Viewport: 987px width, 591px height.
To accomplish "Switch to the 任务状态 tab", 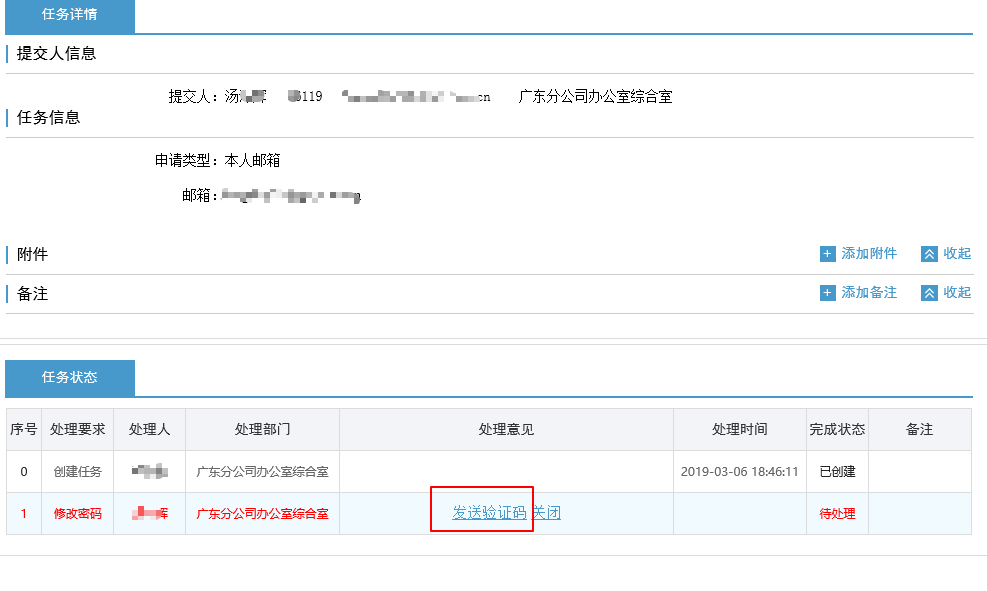I will tap(70, 378).
